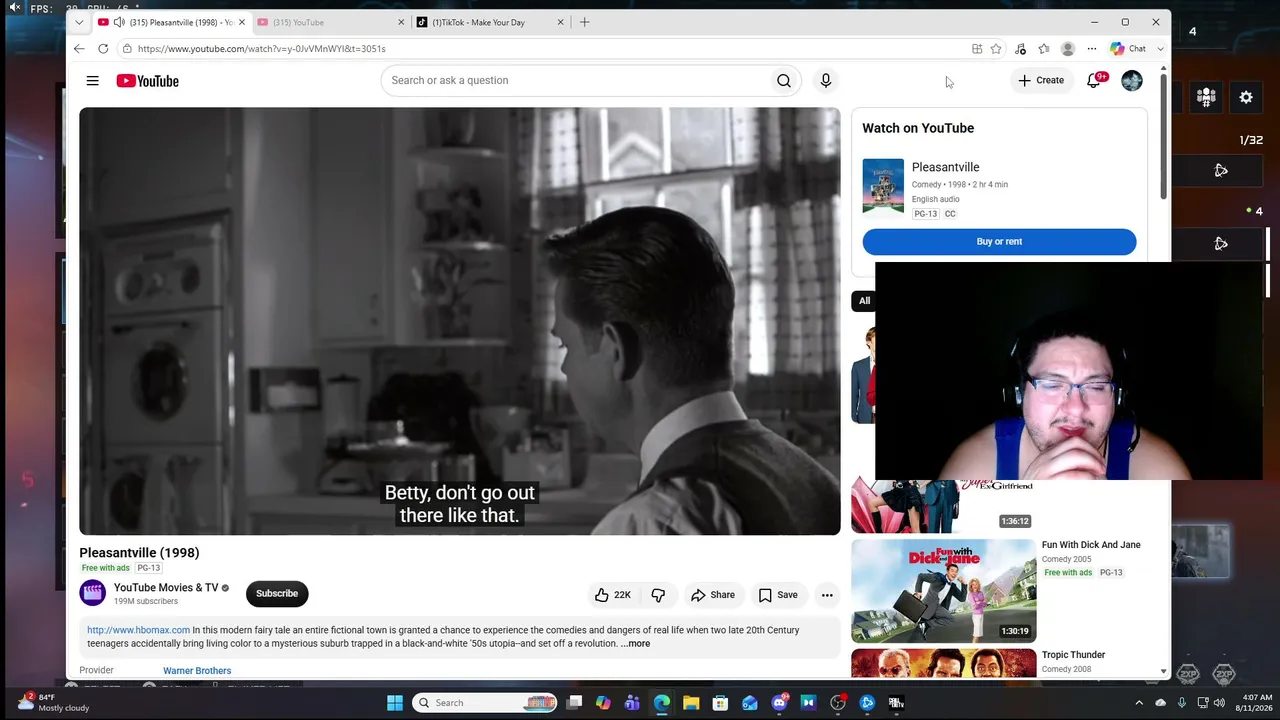Screen dimensions: 1280x720
Task: Save the video to a playlist
Action: point(778,595)
